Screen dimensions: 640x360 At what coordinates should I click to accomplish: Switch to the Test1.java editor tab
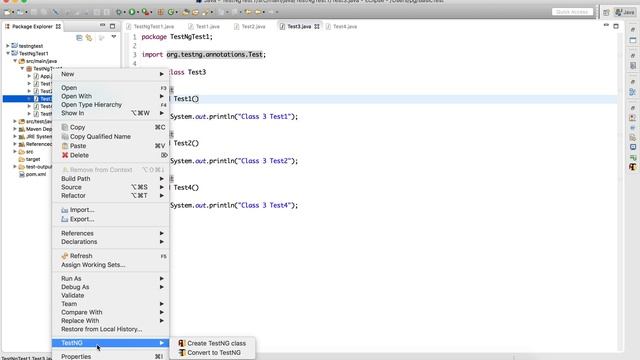(204, 27)
